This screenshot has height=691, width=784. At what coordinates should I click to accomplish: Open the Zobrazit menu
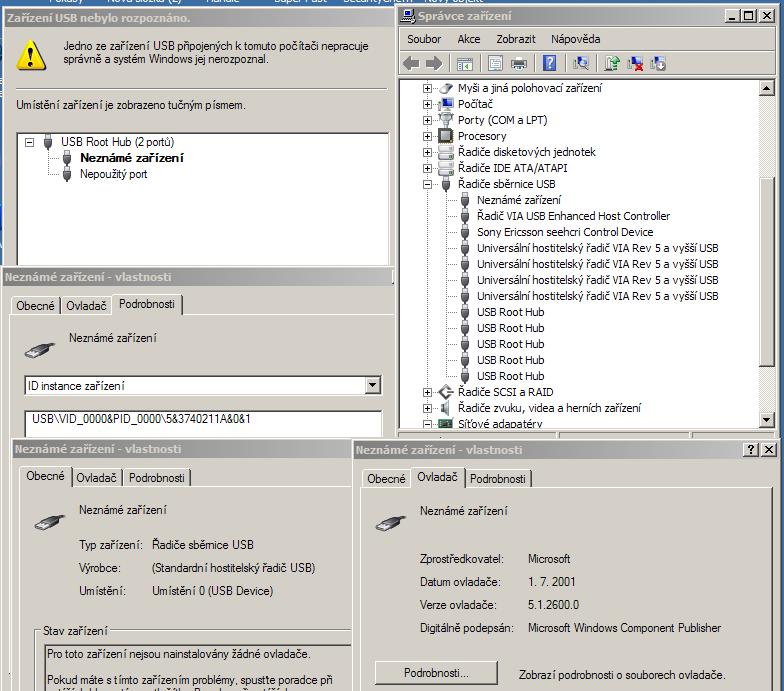516,39
